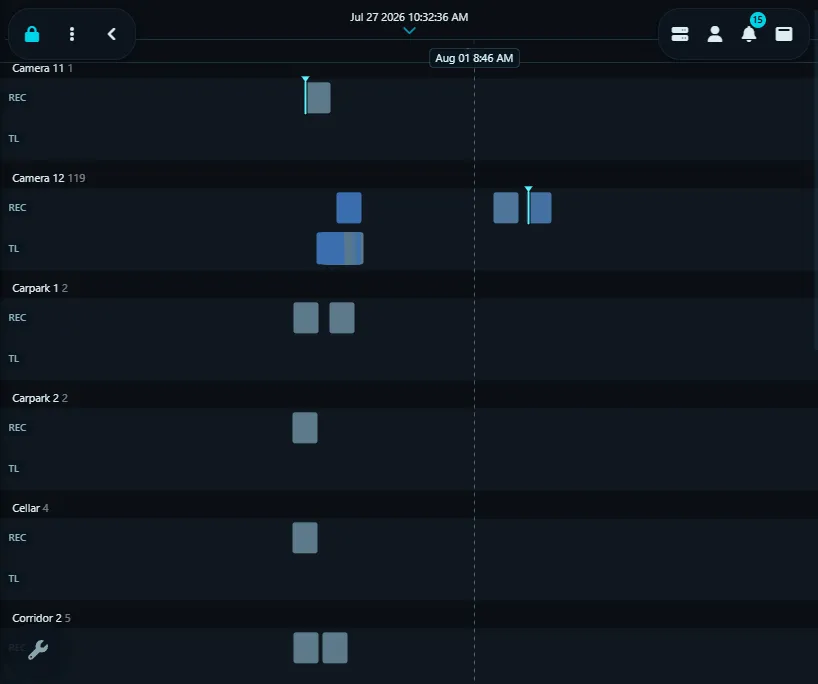Open the user account icon
The image size is (818, 684).
pyautogui.click(x=715, y=34)
